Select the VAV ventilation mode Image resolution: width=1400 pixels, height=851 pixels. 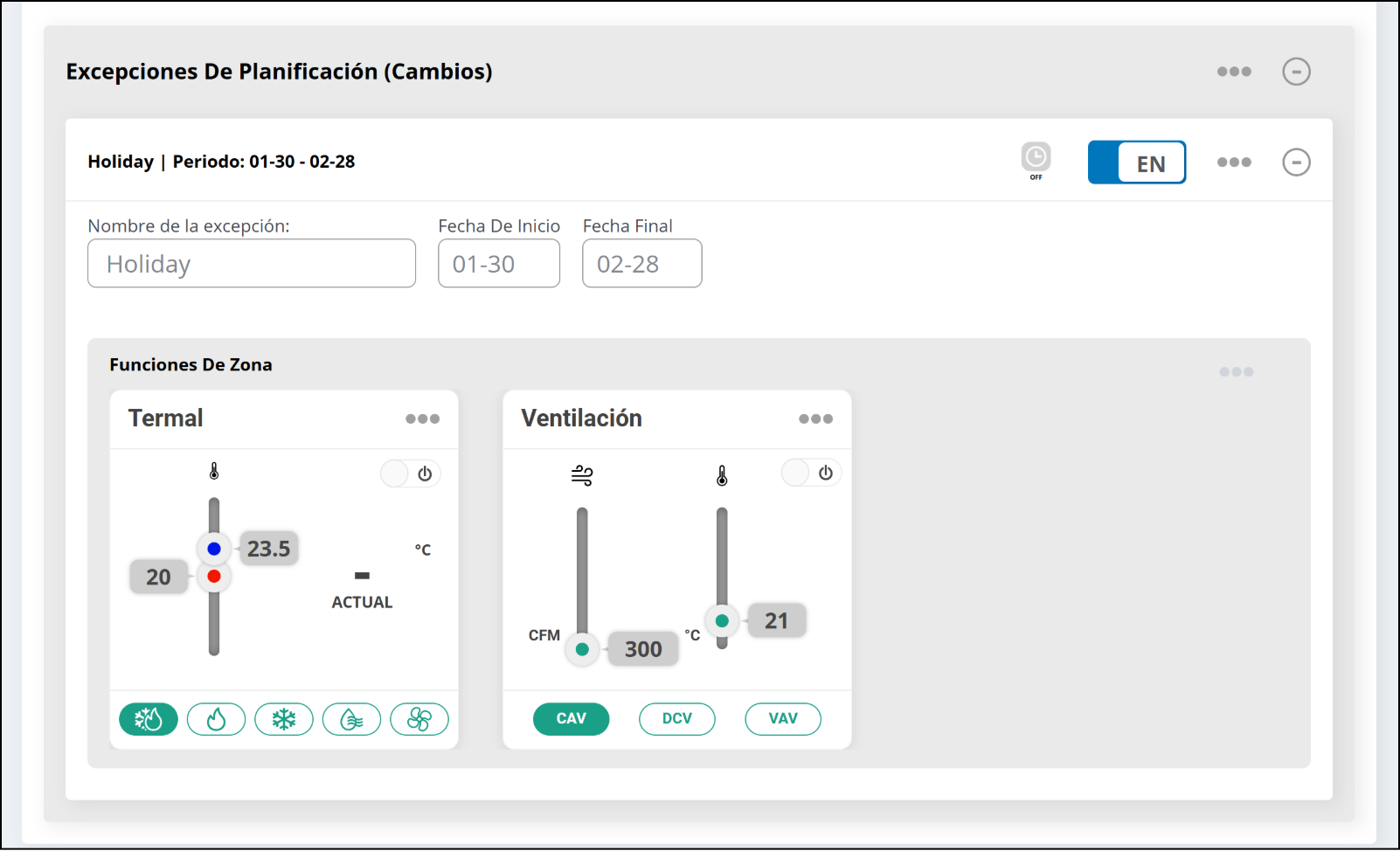pyautogui.click(x=782, y=718)
